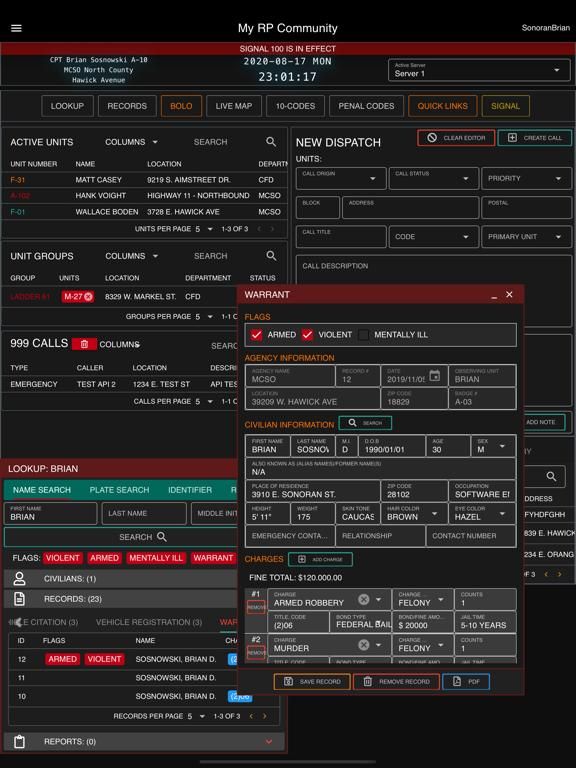Switch to Plate Search tab
Viewport: 576px width, 768px height.
119,490
